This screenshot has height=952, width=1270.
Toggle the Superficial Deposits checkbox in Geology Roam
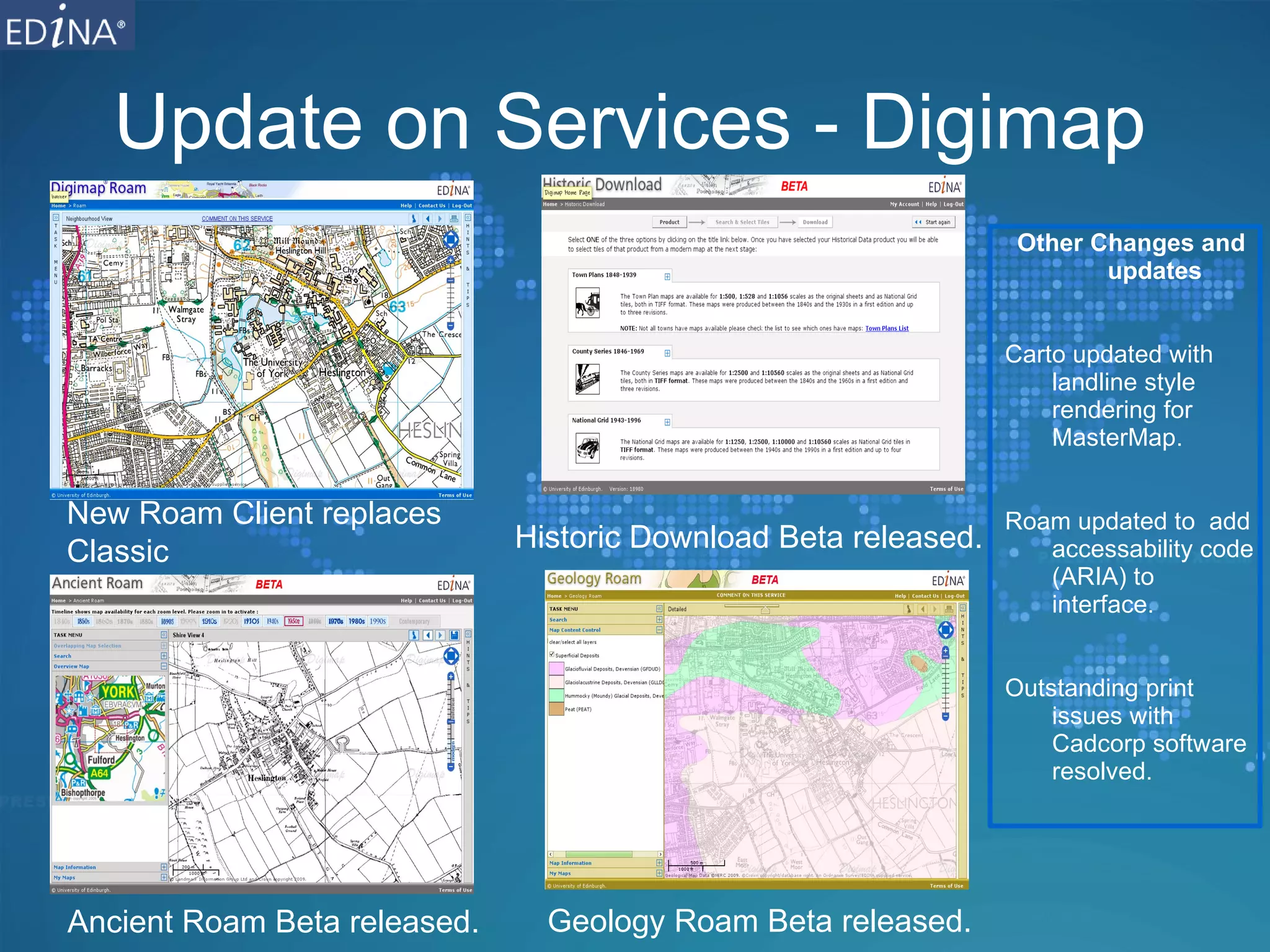(551, 654)
